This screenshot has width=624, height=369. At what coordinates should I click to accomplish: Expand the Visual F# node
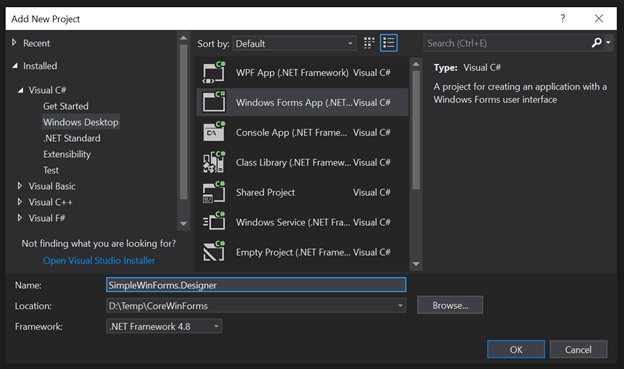pos(20,218)
